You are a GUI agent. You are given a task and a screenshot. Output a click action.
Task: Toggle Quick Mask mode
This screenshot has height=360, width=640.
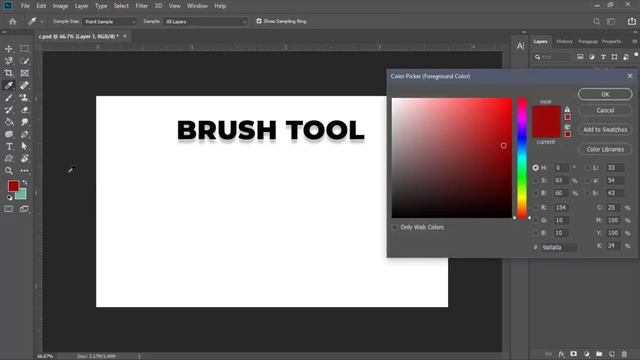click(x=9, y=209)
